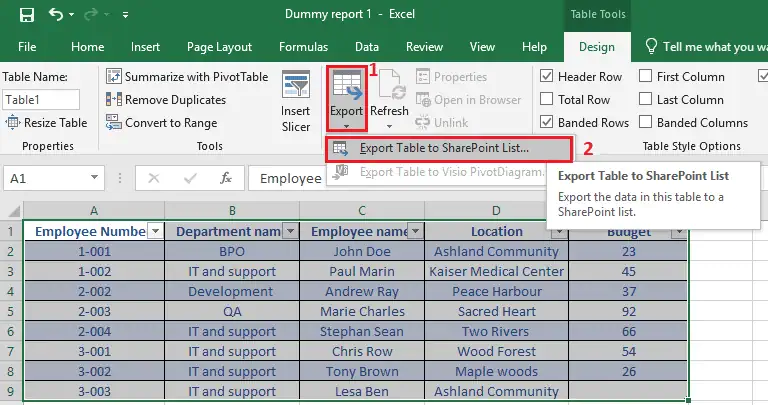Click the Undo arrow icon
The image size is (768, 405).
pyautogui.click(x=56, y=15)
